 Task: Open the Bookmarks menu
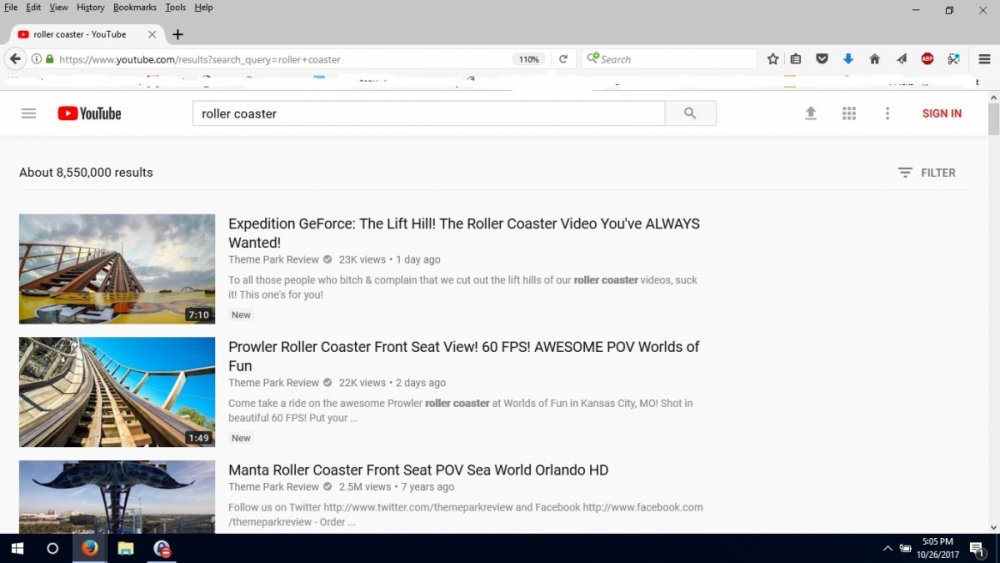point(134,7)
